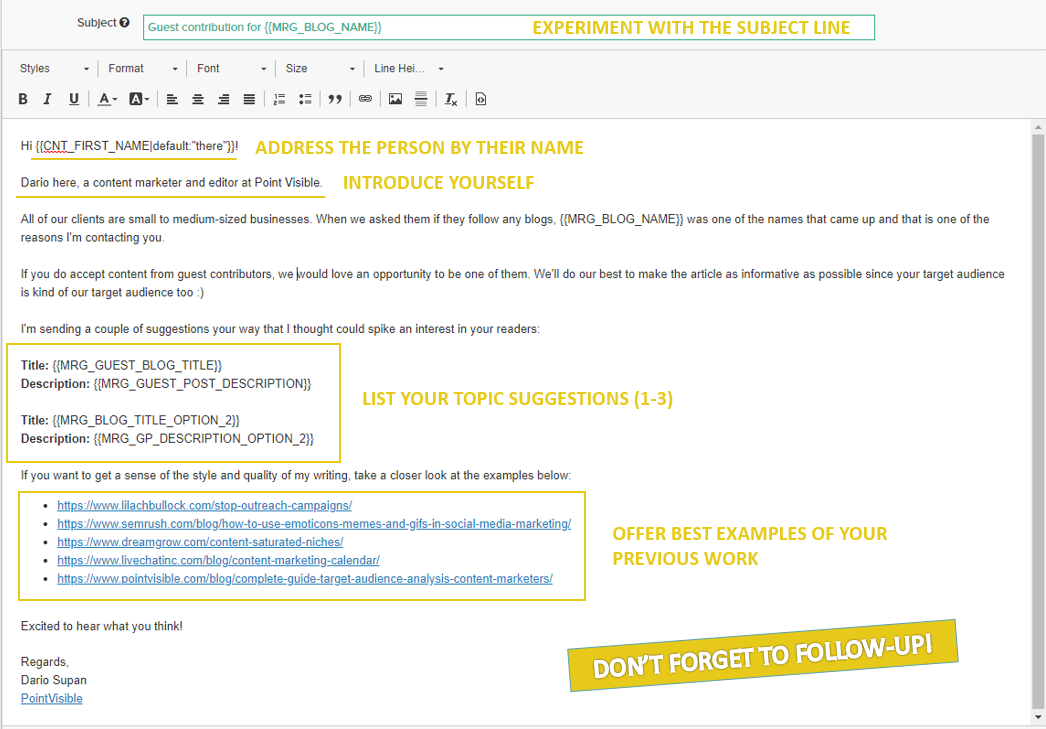Center align the text

(198, 99)
